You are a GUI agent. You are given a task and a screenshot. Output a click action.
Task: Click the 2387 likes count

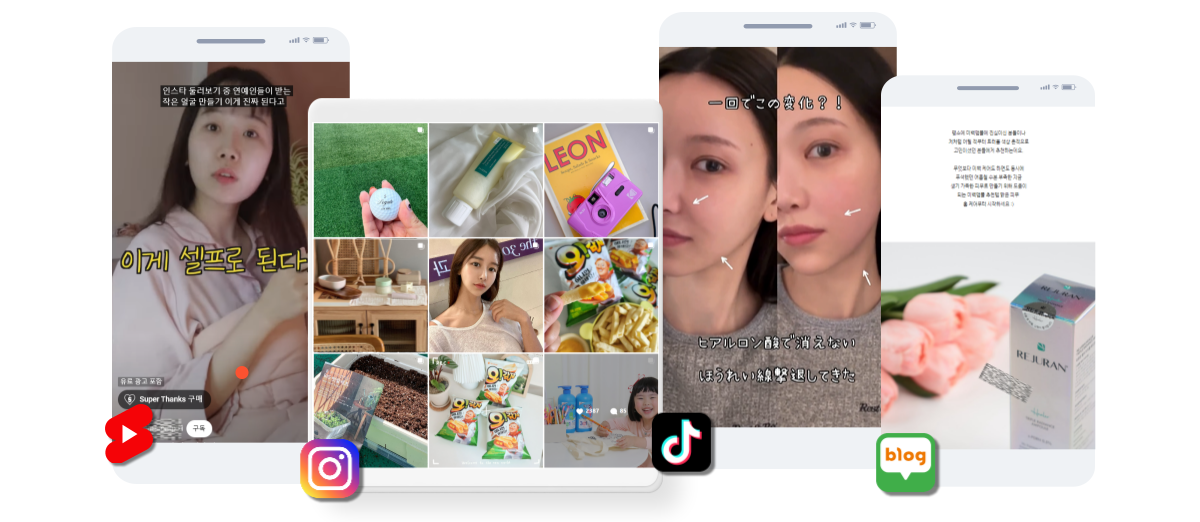[592, 411]
